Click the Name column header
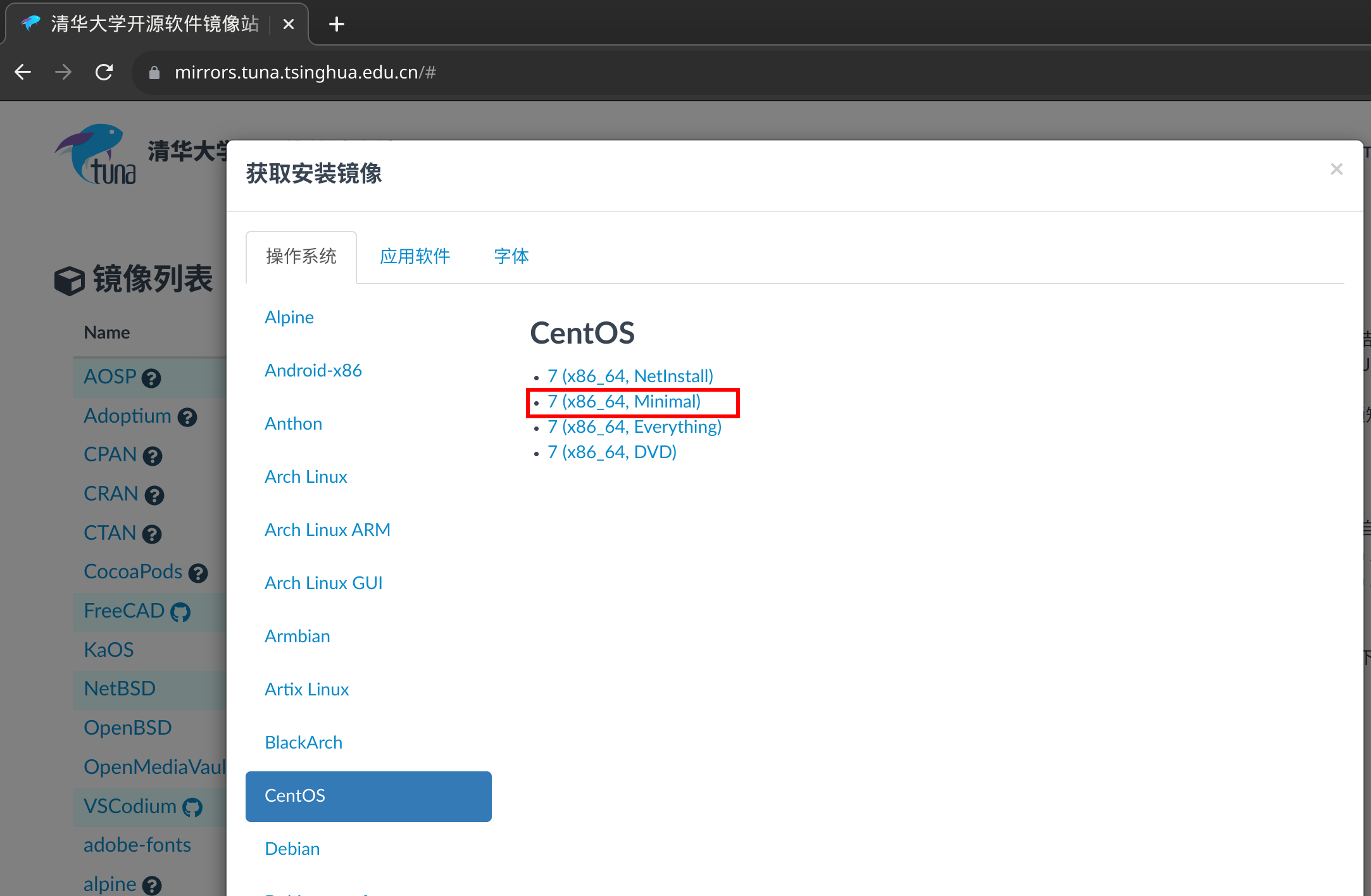1371x896 pixels. [107, 333]
